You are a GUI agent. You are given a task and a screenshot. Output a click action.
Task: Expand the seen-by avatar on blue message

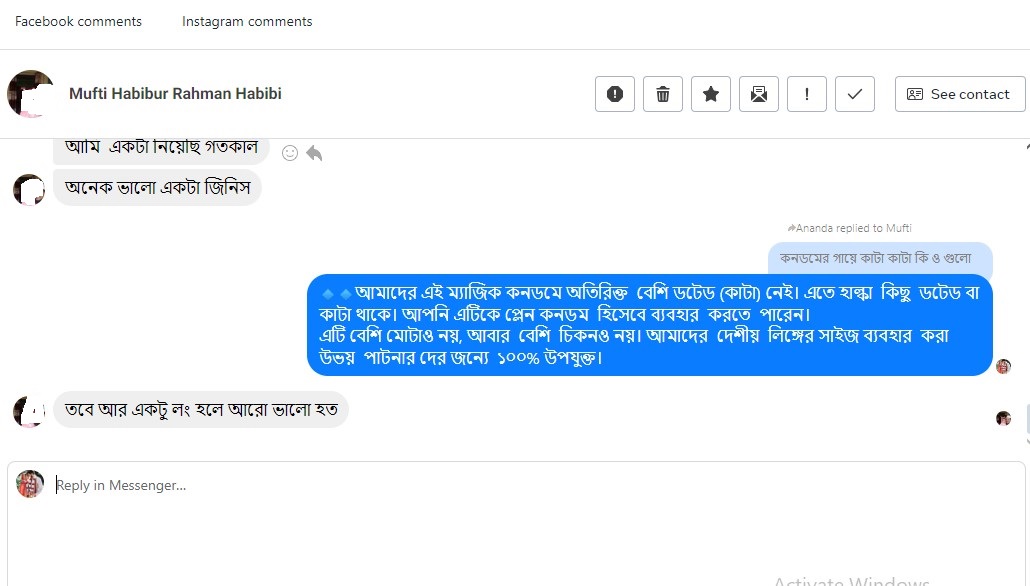(1003, 366)
